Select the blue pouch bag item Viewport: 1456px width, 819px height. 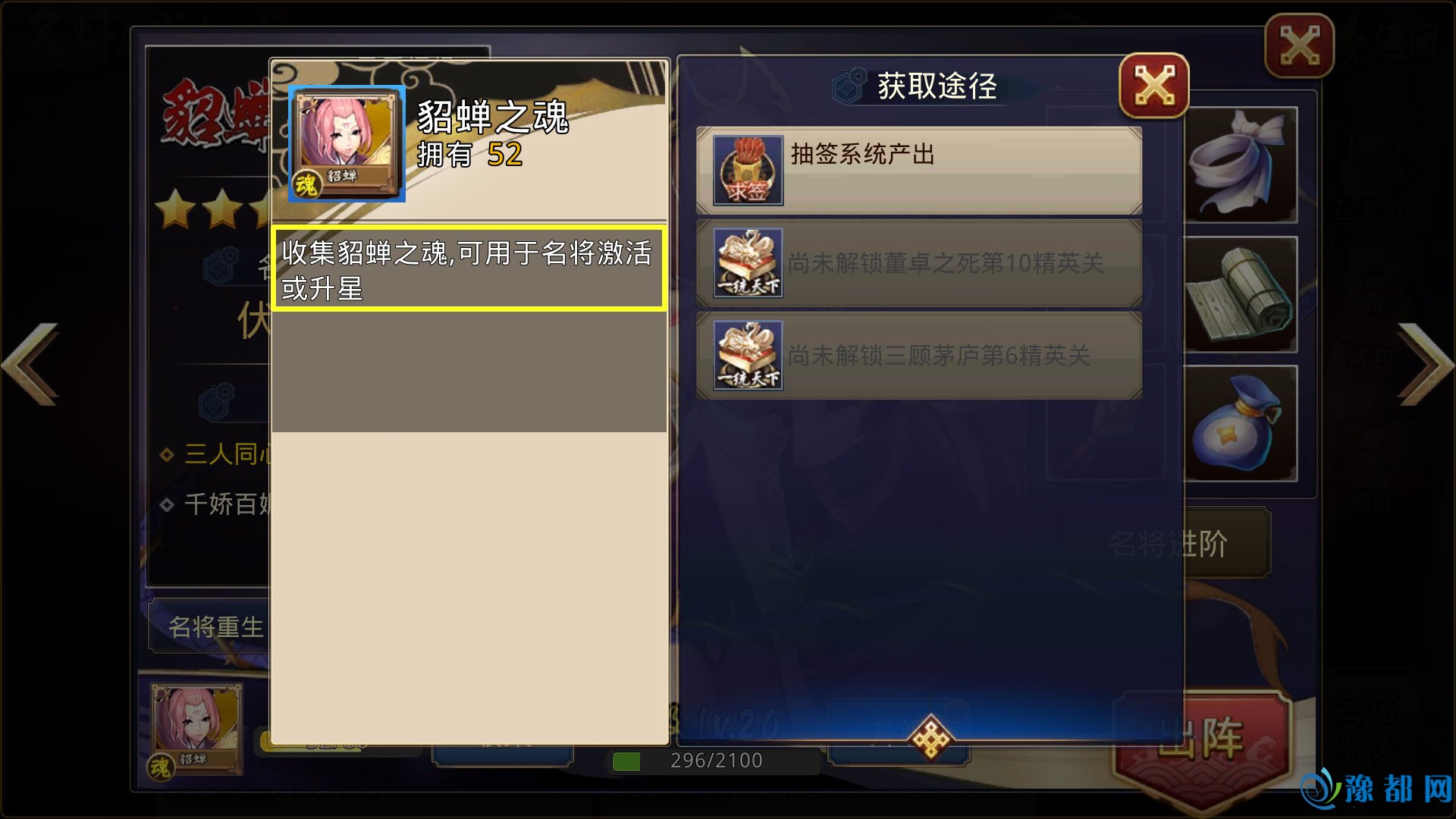pyautogui.click(x=1241, y=423)
